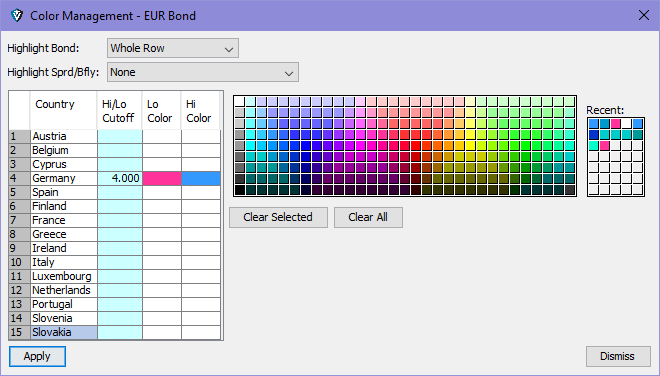Click the Hi Color column header

(201, 110)
